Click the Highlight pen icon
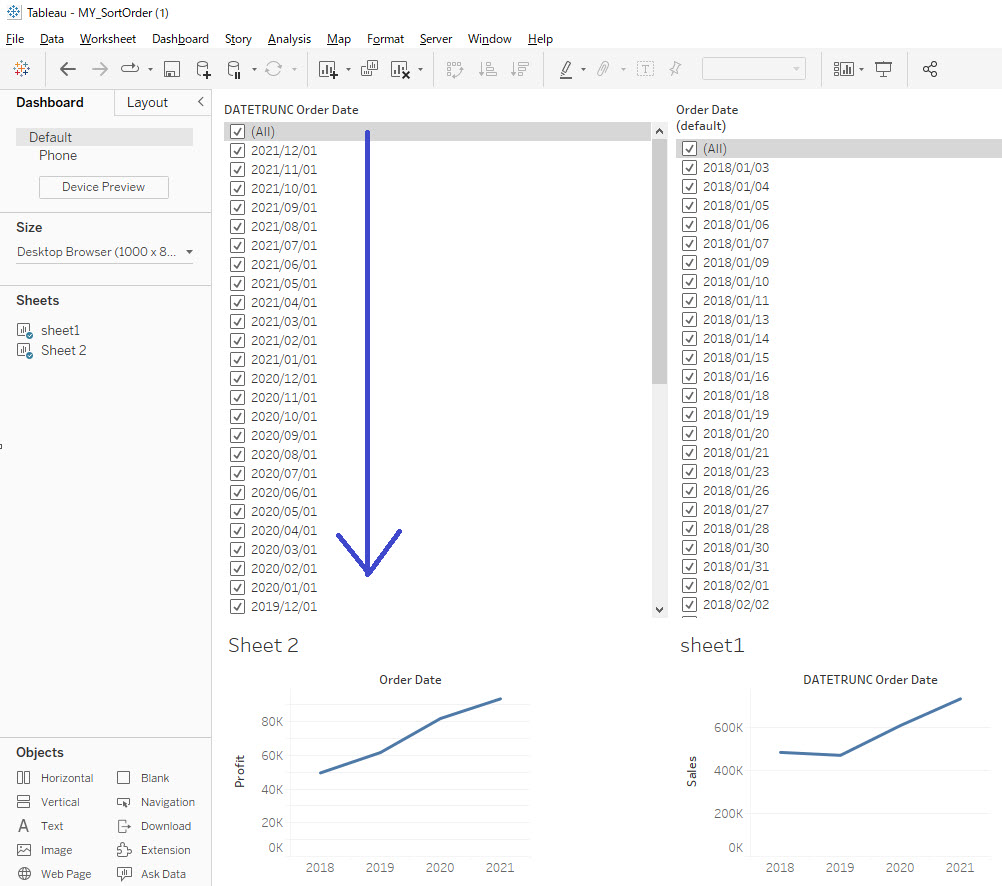This screenshot has height=886, width=1002. point(566,69)
